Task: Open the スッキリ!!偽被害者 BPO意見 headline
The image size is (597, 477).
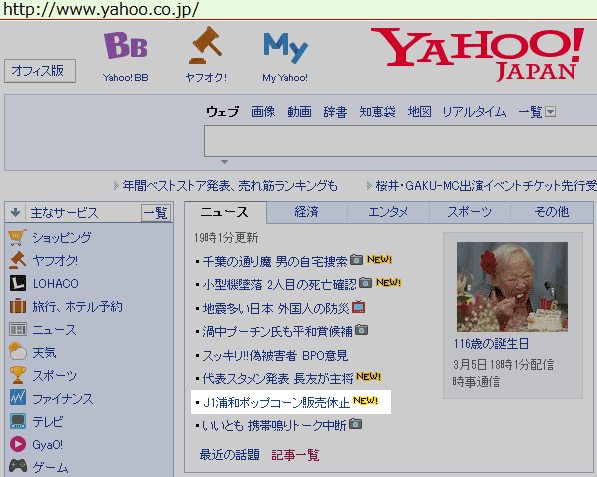Action: pos(275,356)
